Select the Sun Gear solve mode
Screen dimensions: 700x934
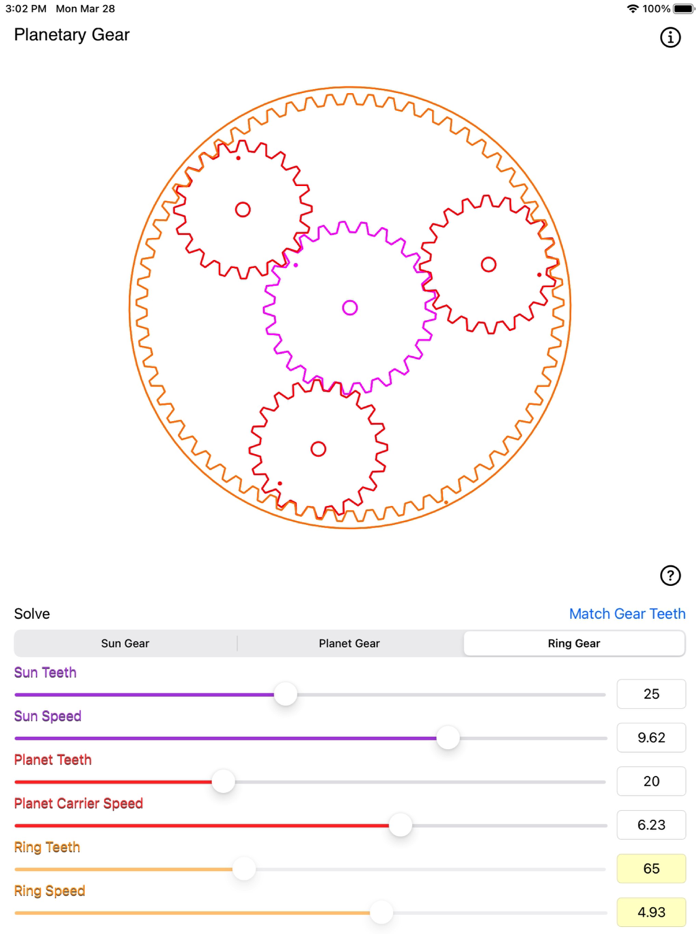pos(125,643)
